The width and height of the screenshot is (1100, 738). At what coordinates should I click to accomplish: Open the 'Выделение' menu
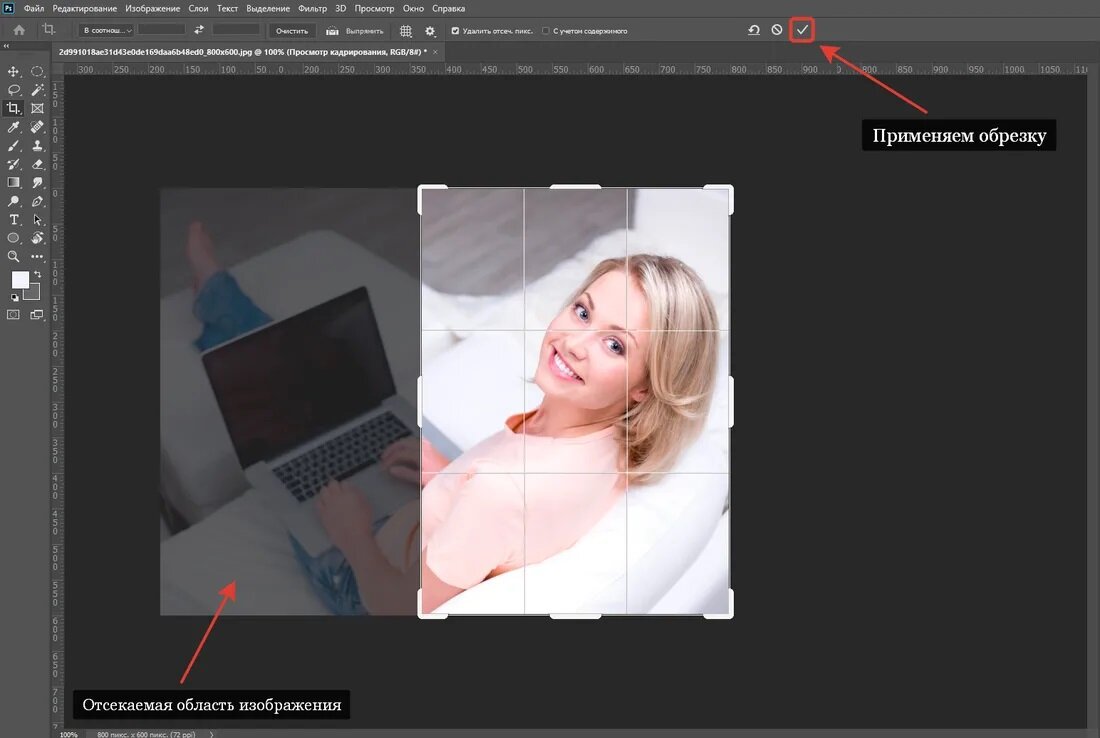coord(268,8)
